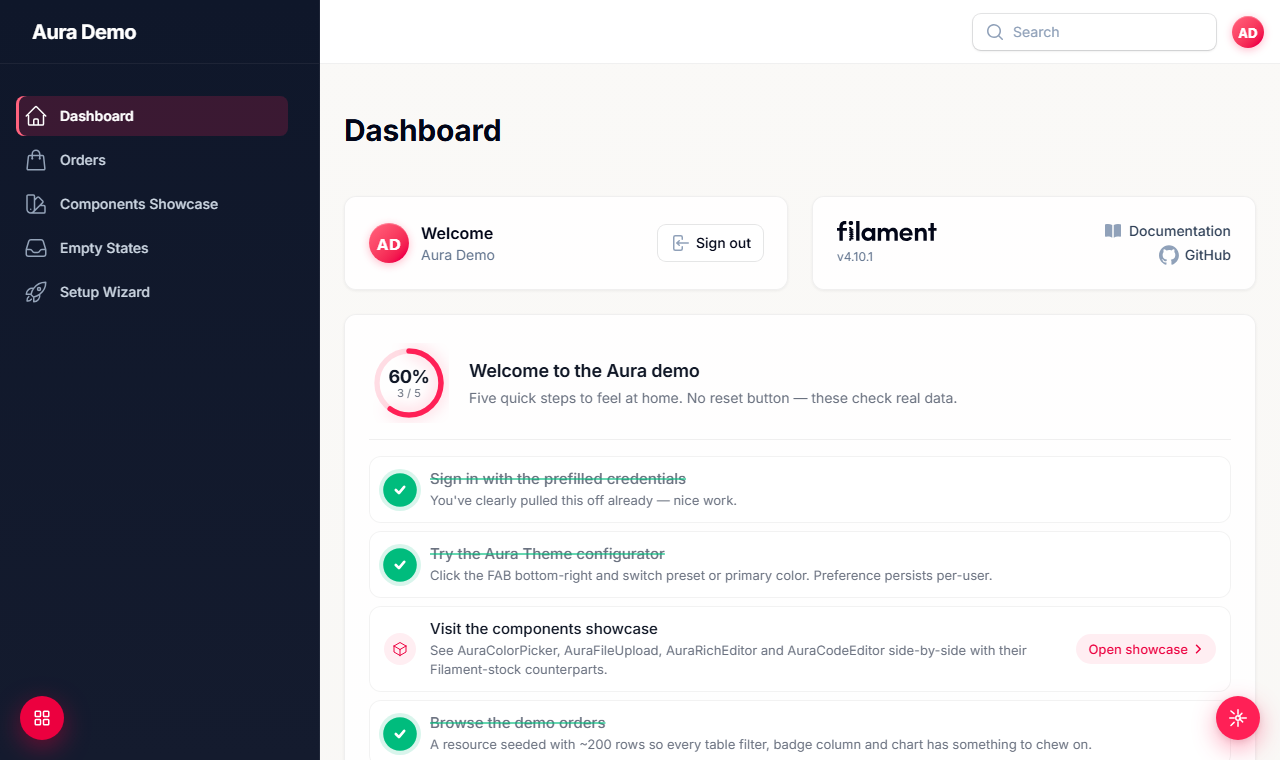Image resolution: width=1280 pixels, height=760 pixels.
Task: Focus the Search input field
Action: tap(1094, 32)
